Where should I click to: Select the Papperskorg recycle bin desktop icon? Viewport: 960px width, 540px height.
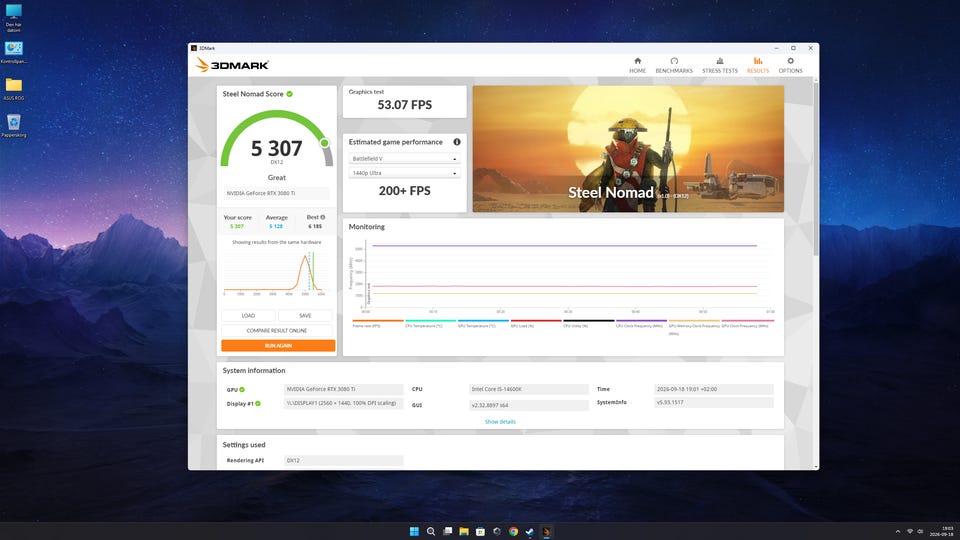pos(13,126)
